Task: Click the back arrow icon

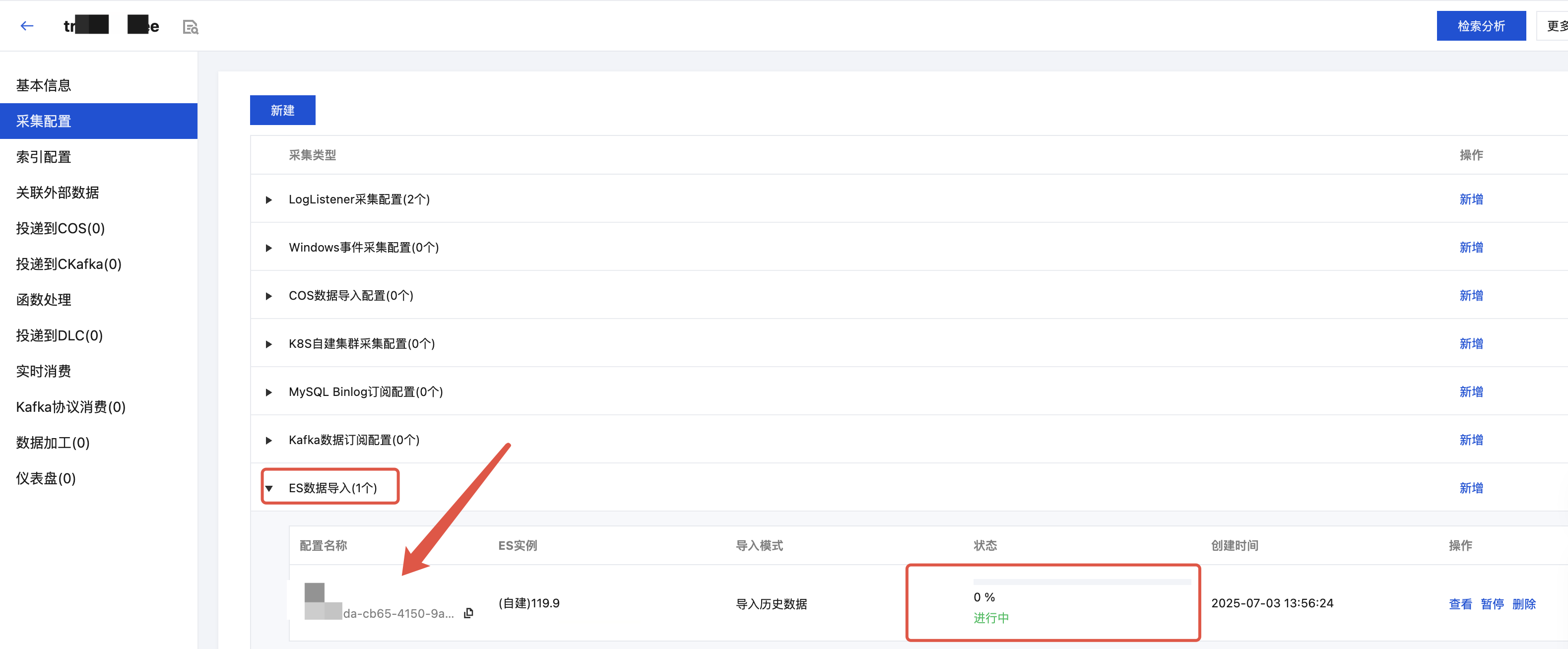Action: pos(27,26)
